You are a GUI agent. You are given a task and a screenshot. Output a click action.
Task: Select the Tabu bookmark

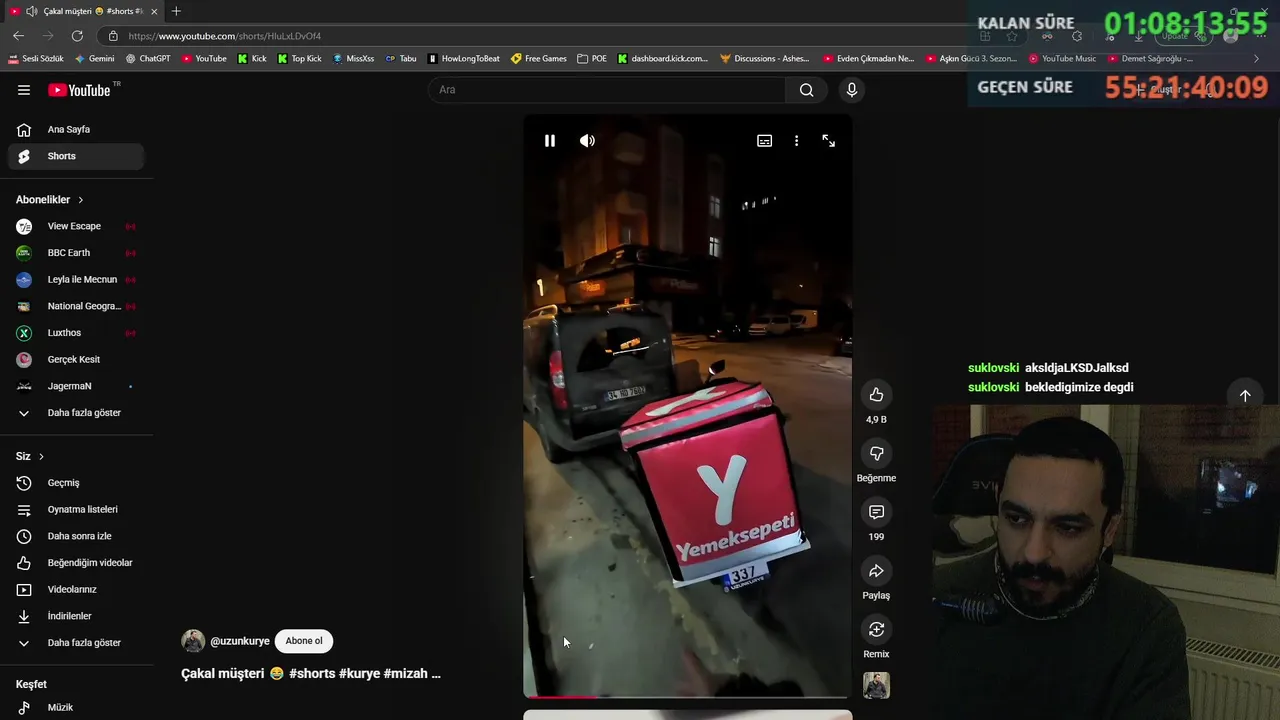pyautogui.click(x=401, y=59)
